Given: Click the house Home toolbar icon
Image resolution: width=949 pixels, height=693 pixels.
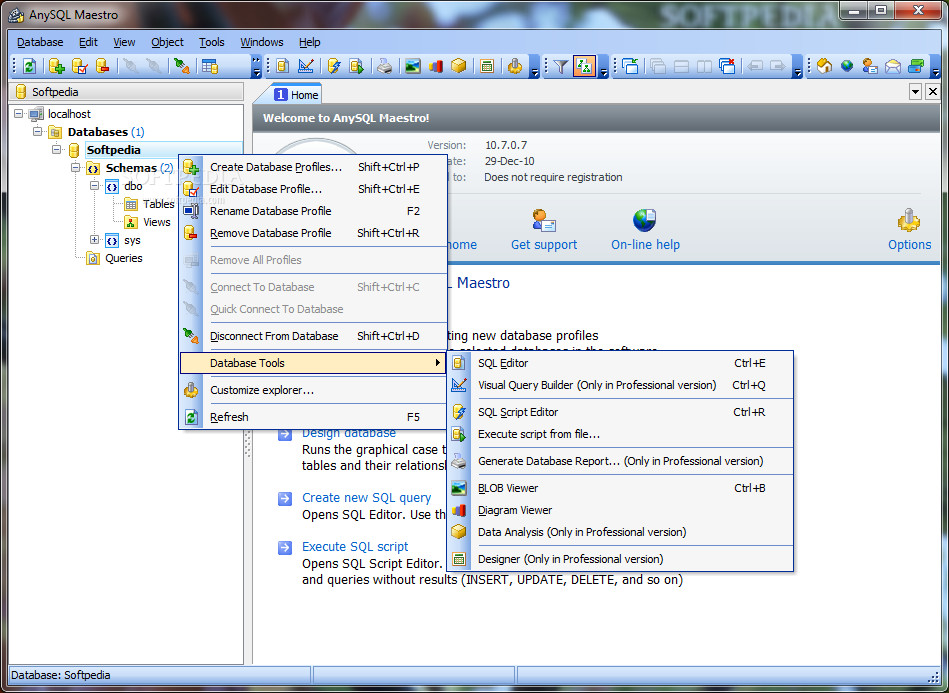Looking at the screenshot, I should click(x=824, y=67).
